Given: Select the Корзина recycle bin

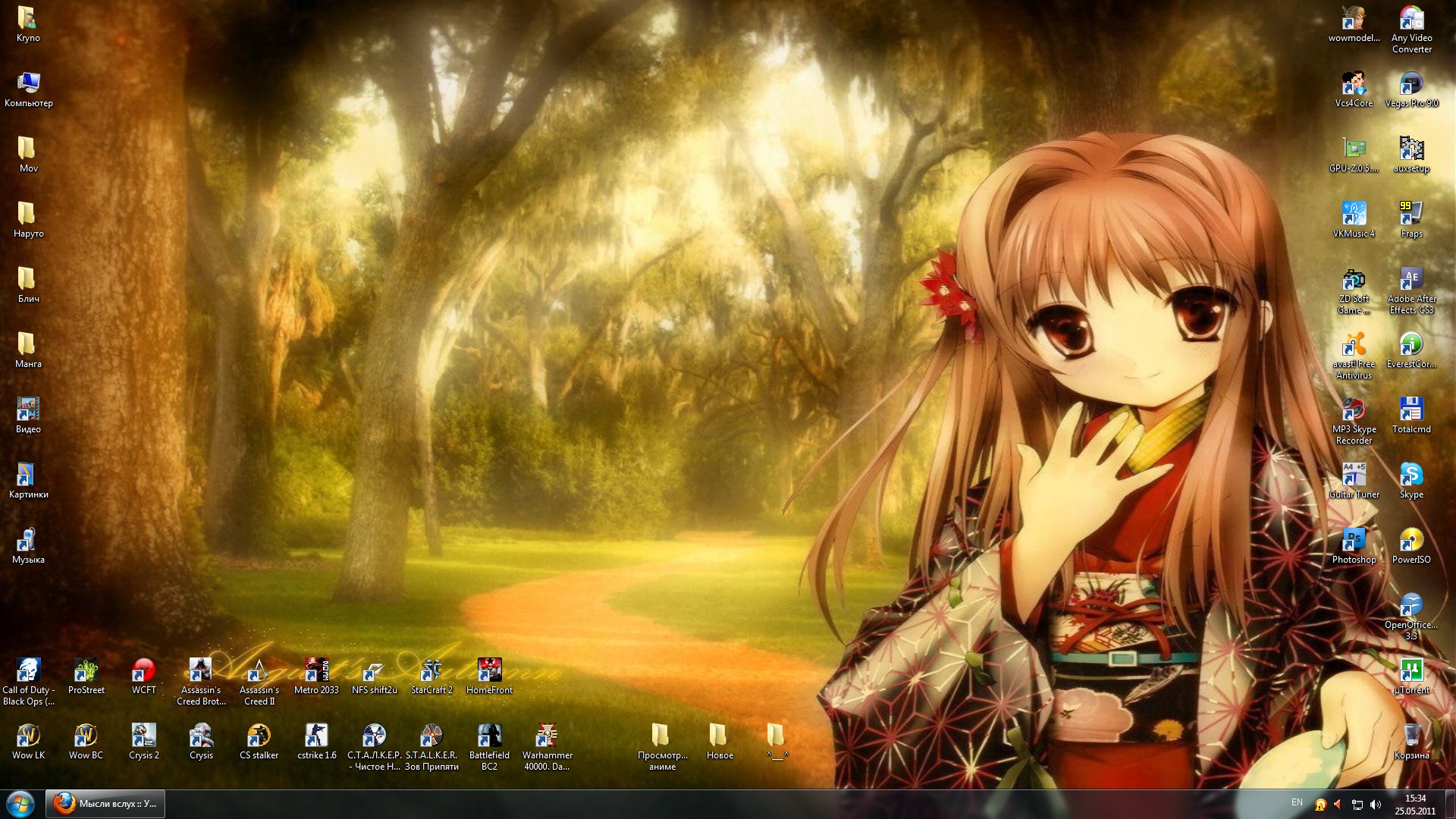Looking at the screenshot, I should click(x=1410, y=737).
